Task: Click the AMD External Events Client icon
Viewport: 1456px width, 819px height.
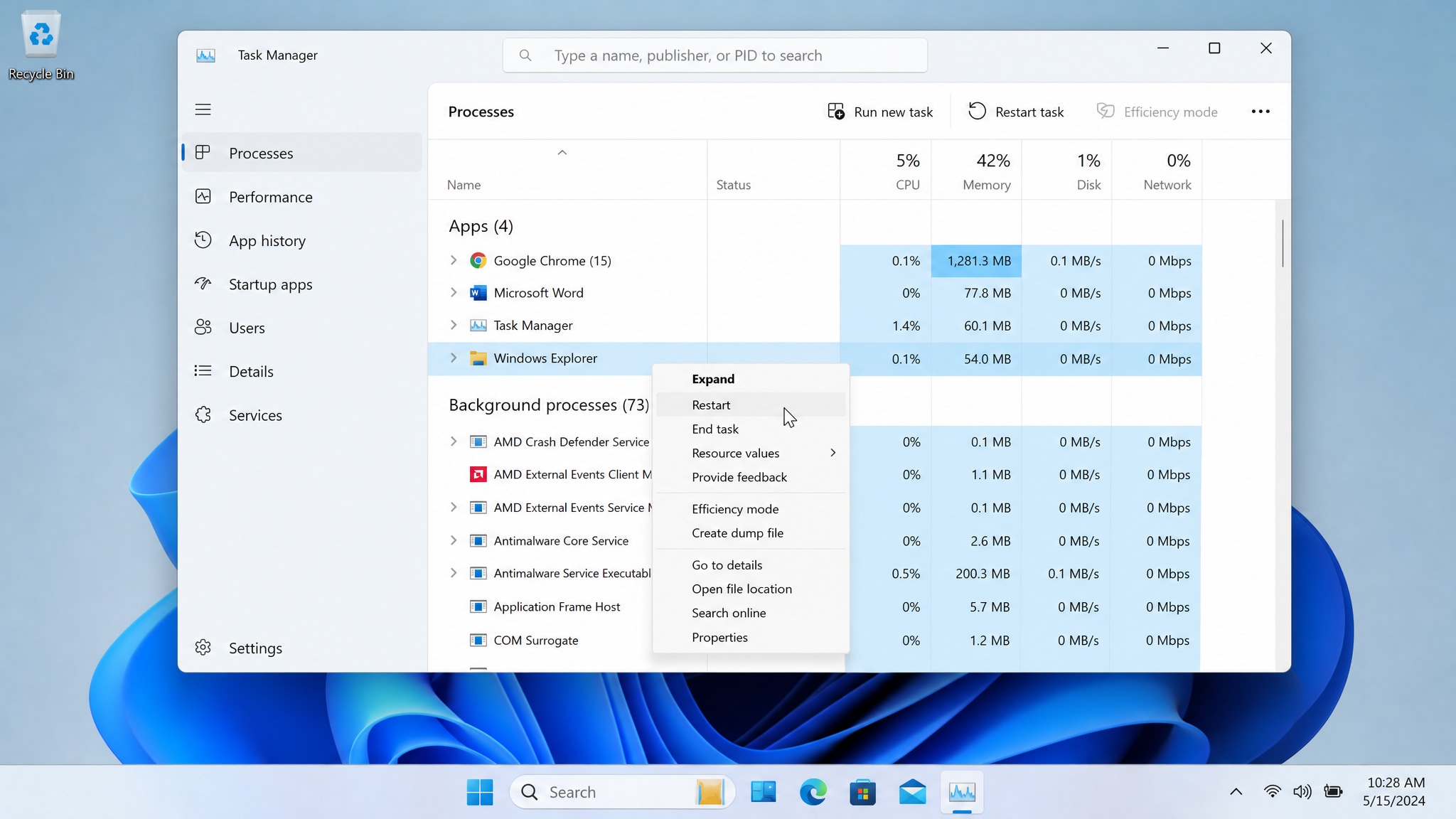Action: [x=478, y=474]
